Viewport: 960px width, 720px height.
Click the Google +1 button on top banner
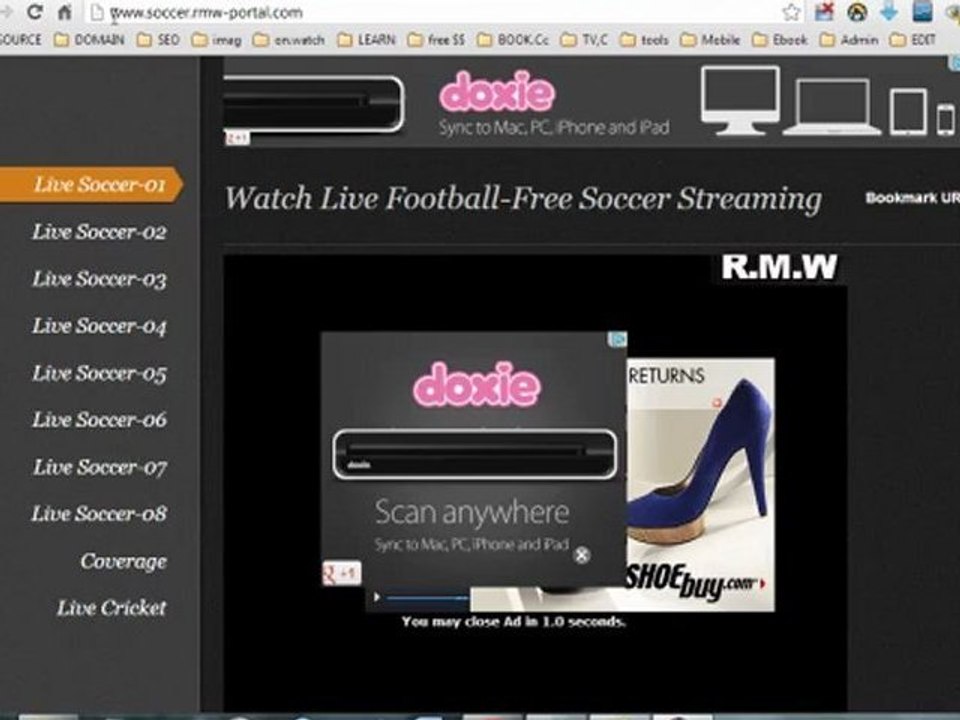click(x=237, y=138)
